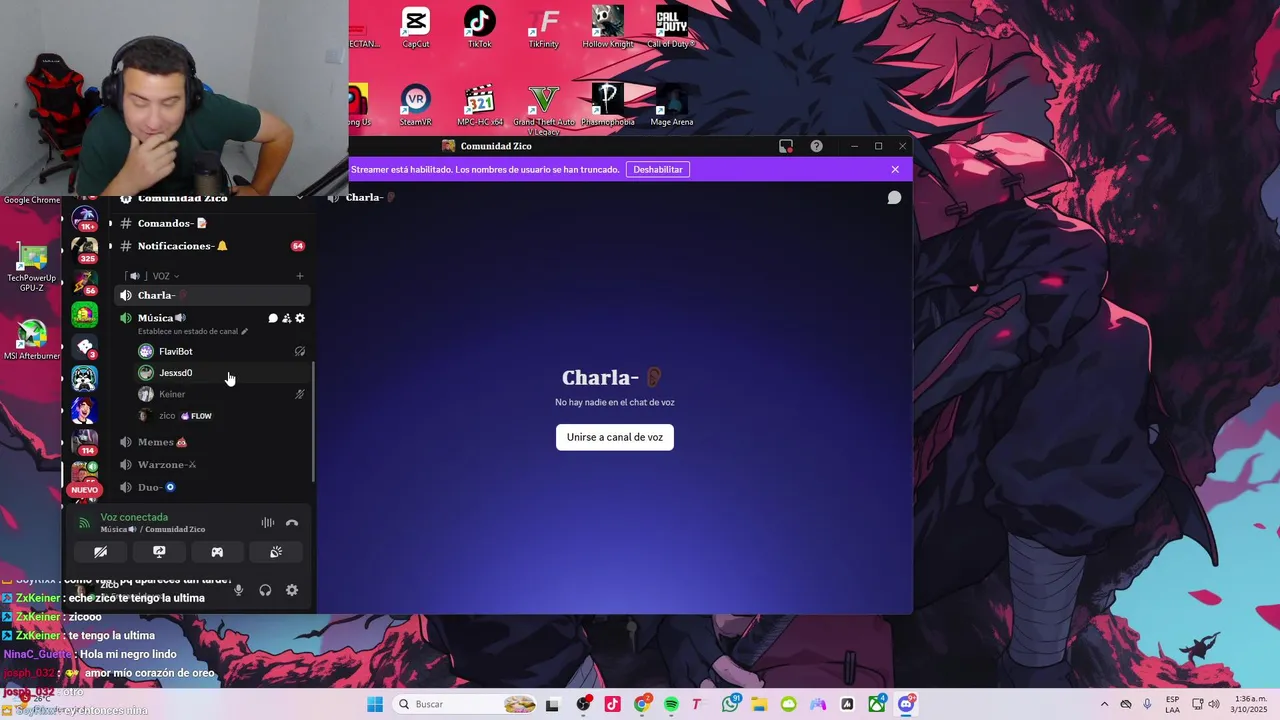Screen dimensions: 1280x720
Task: Open the raccoon avatar server icon
Action: click(x=85, y=378)
